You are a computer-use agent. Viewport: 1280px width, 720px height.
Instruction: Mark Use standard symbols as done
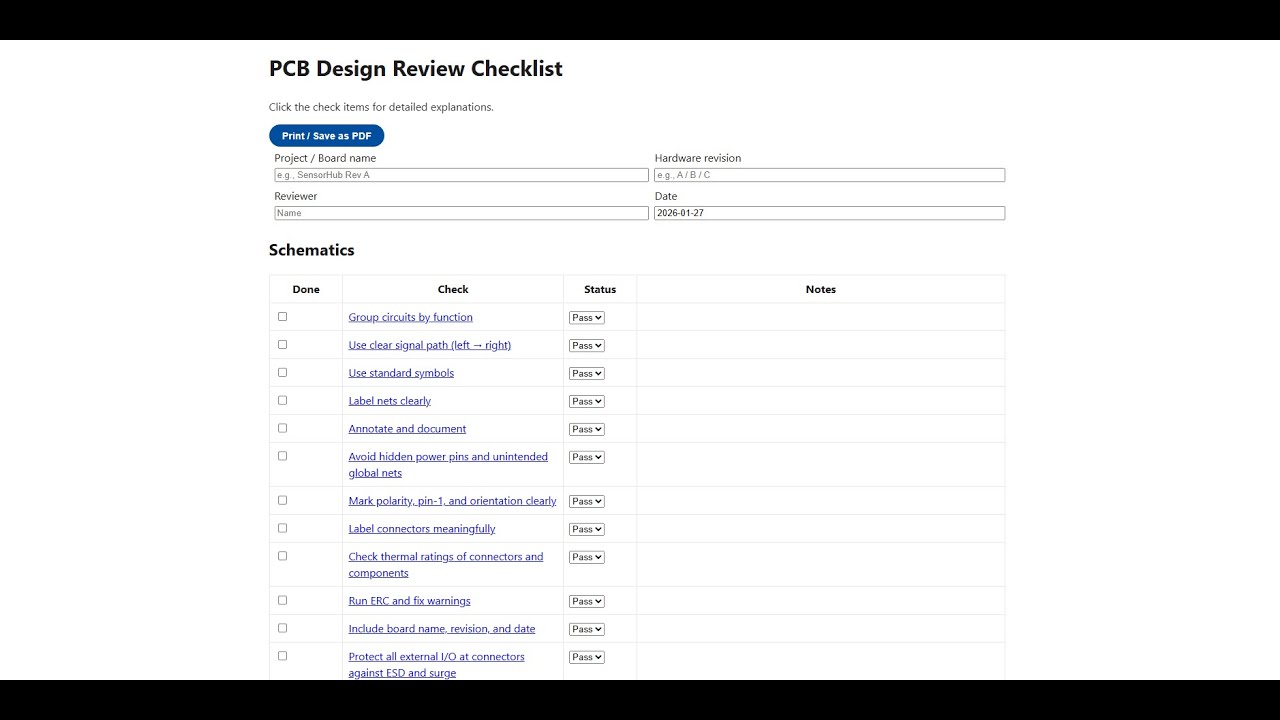[x=282, y=373]
